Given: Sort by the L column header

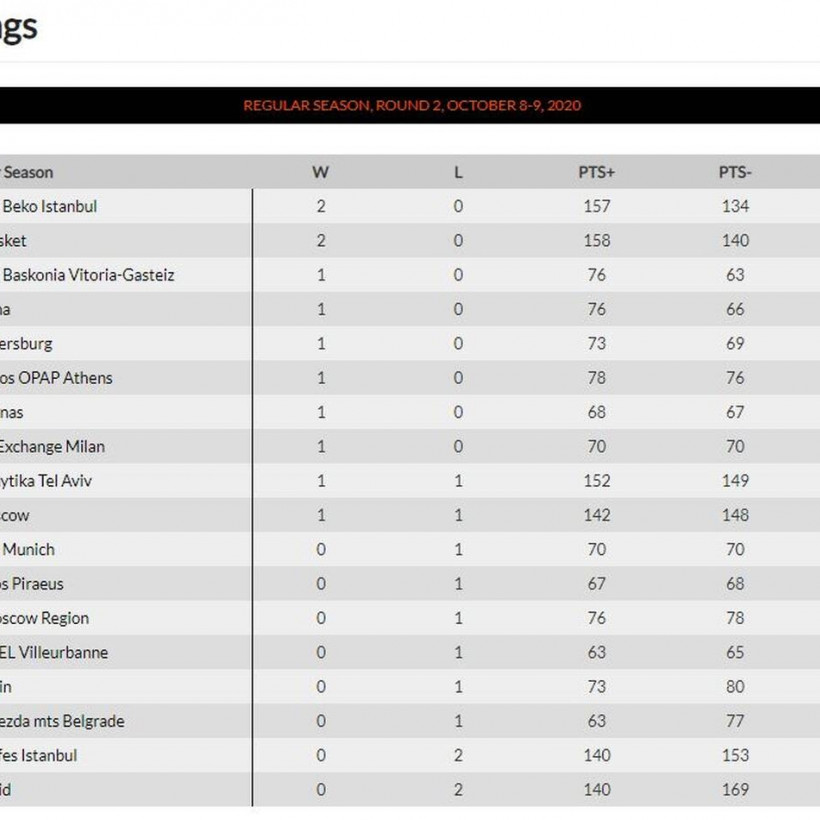Looking at the screenshot, I should [458, 172].
